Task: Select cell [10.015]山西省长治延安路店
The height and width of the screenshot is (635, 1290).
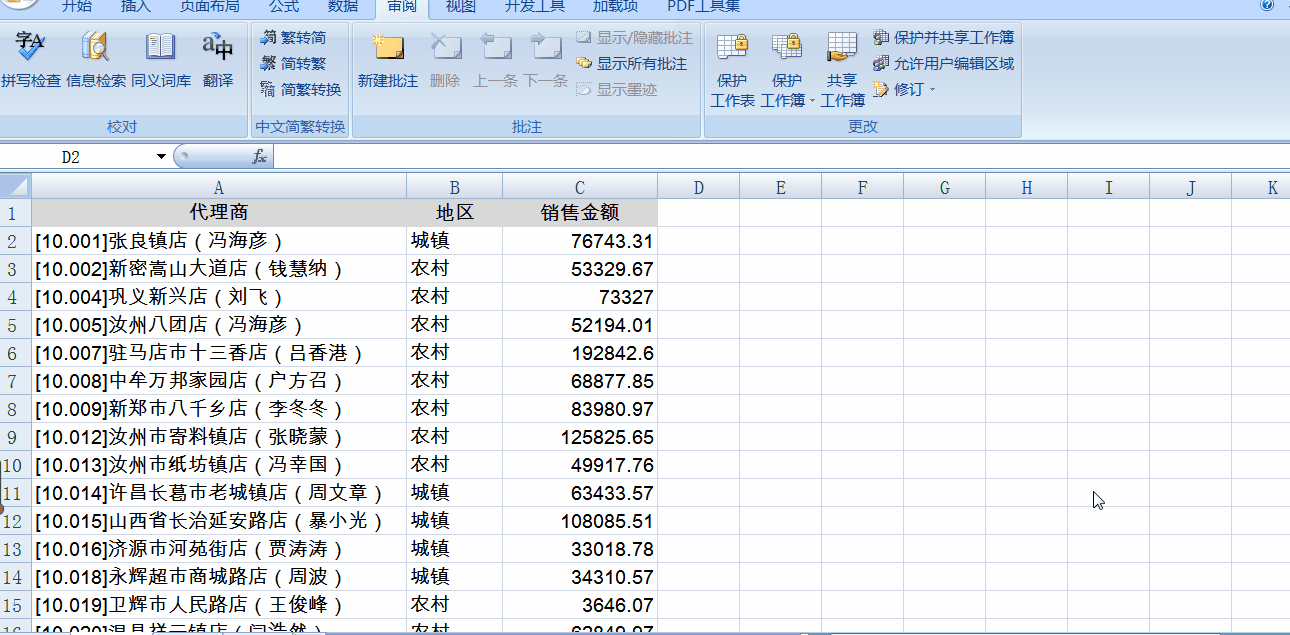Action: click(x=219, y=521)
